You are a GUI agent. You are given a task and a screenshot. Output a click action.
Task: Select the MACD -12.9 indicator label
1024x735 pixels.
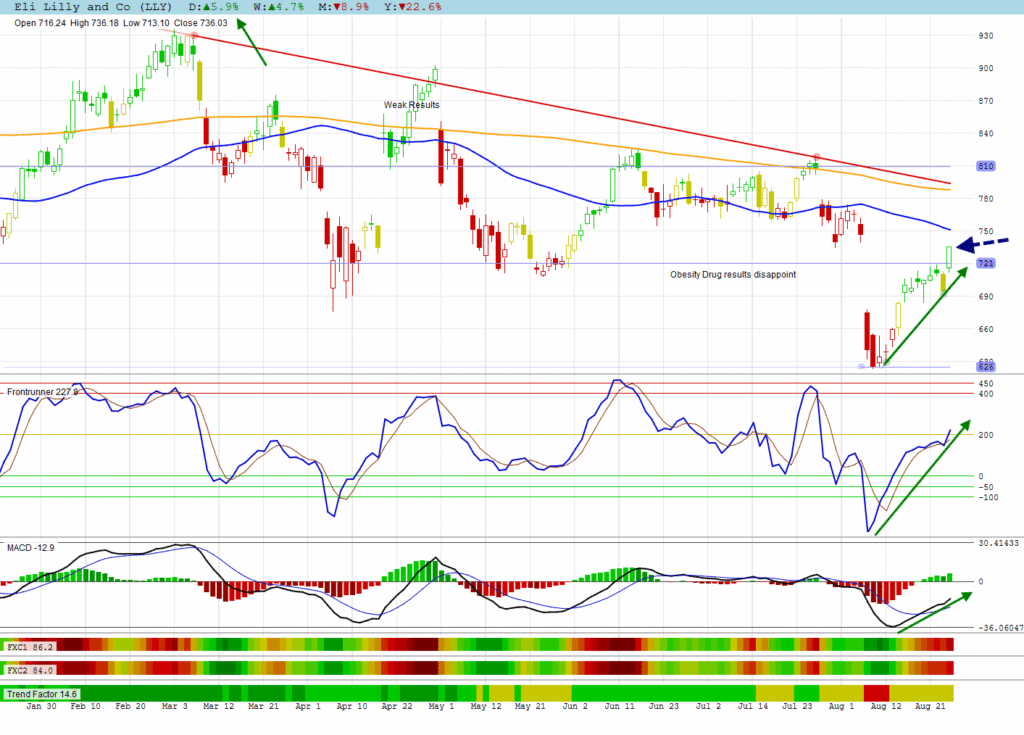[31, 547]
